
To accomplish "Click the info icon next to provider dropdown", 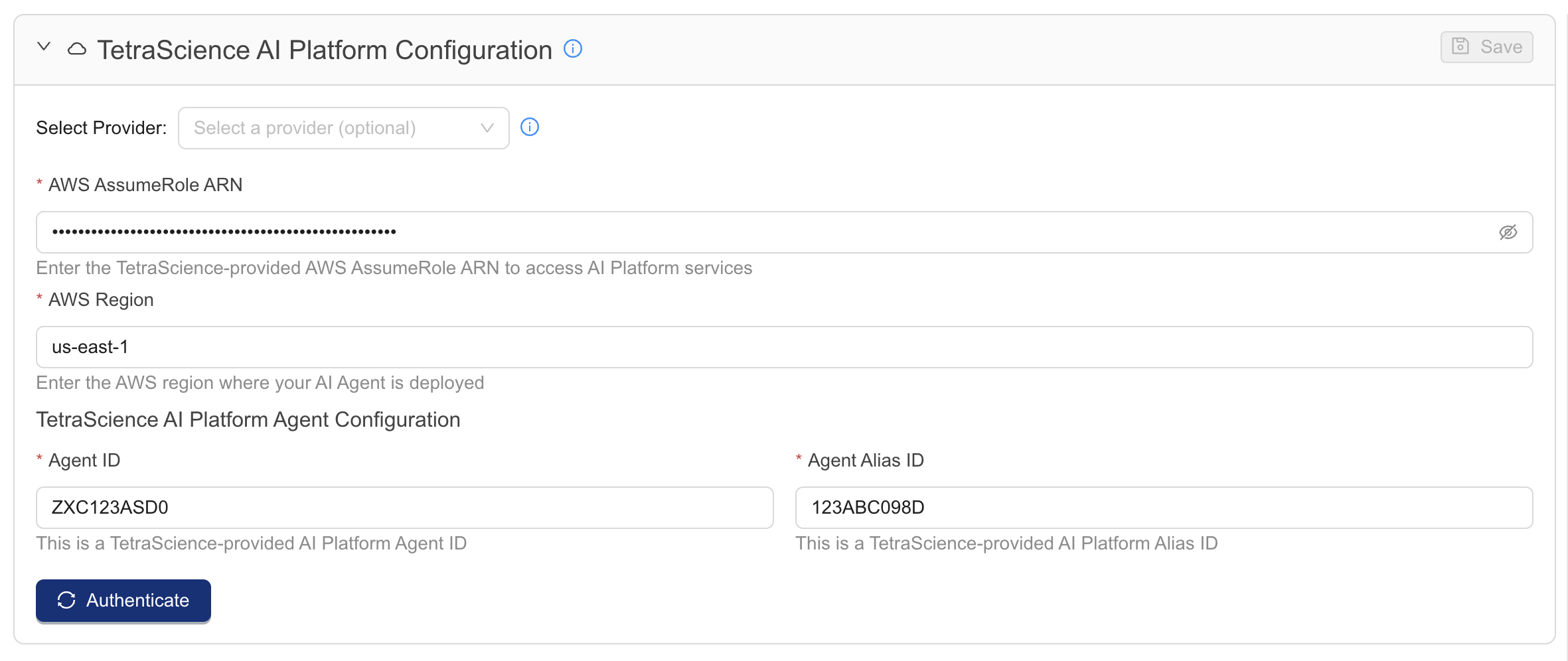I will pyautogui.click(x=530, y=127).
